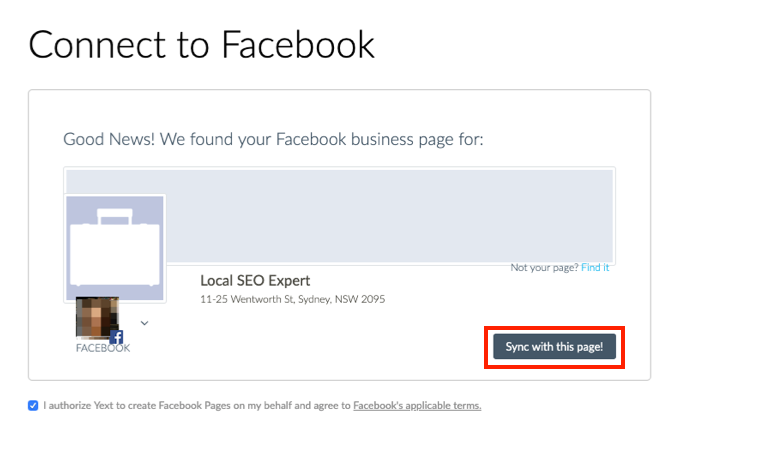Select the Local SEO Expert page name
This screenshot has width=762, height=461.
(255, 280)
